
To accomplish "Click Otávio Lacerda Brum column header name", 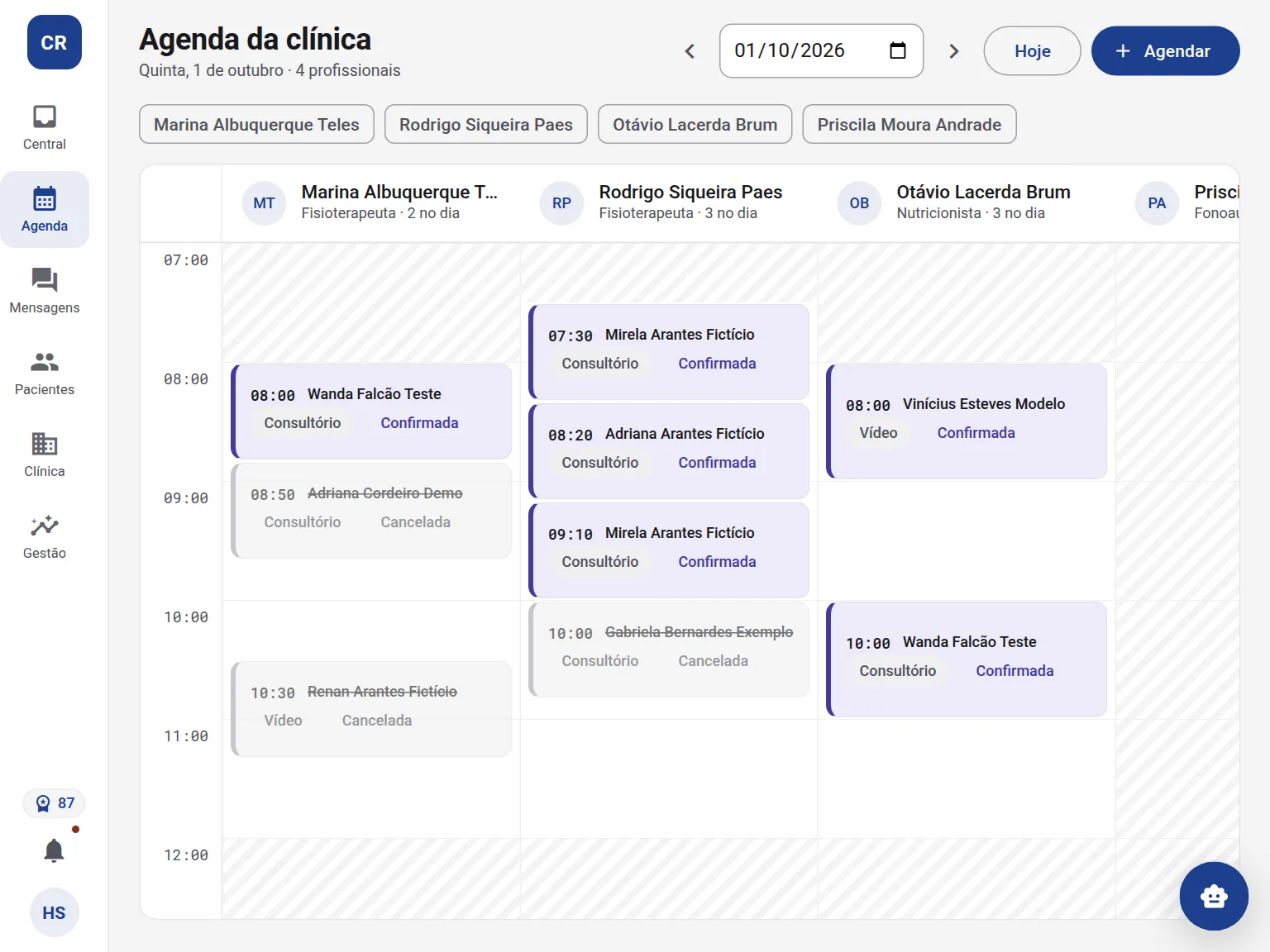I will pos(983,192).
